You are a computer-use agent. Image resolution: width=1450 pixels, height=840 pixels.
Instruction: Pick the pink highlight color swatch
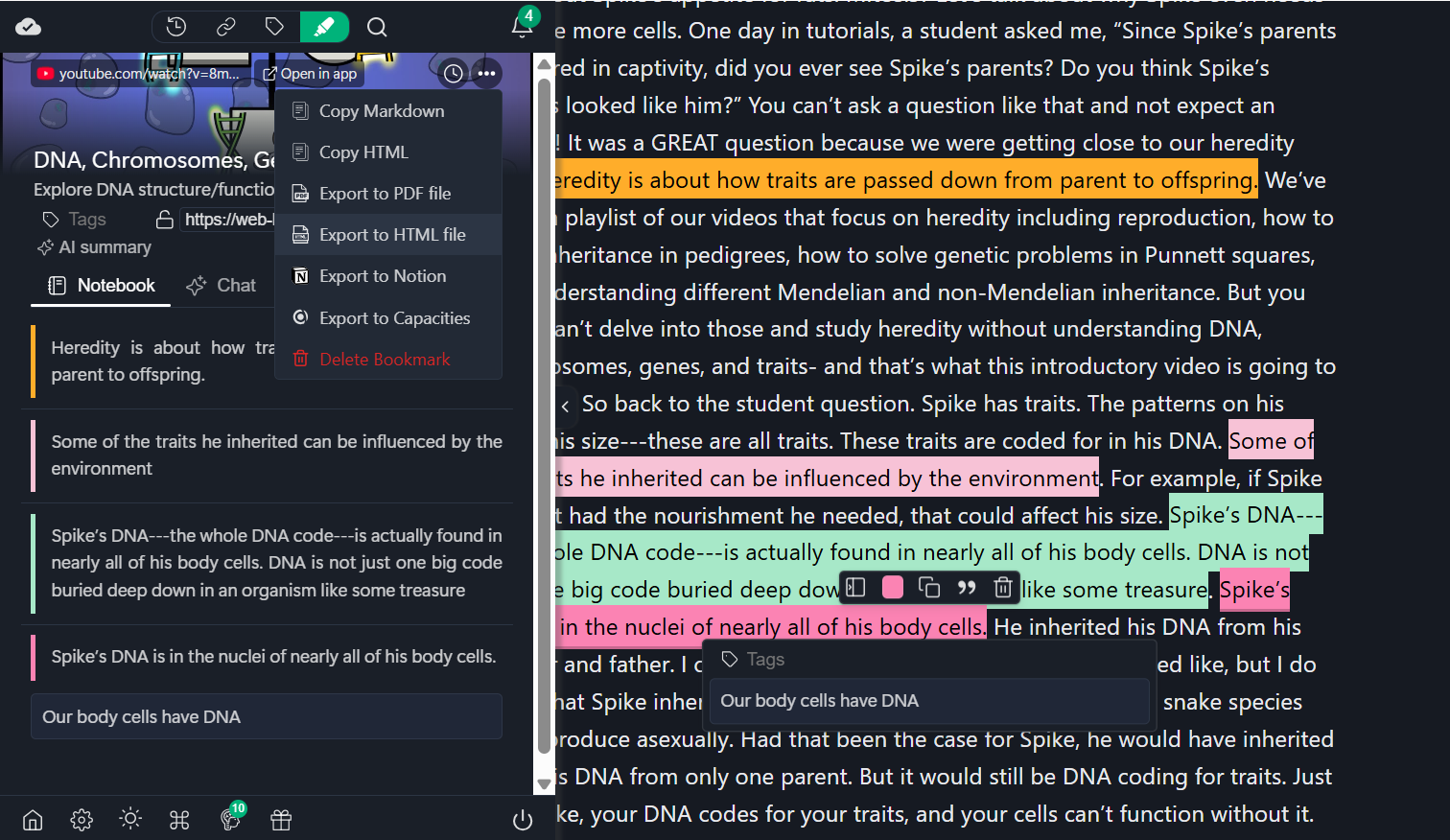click(892, 587)
